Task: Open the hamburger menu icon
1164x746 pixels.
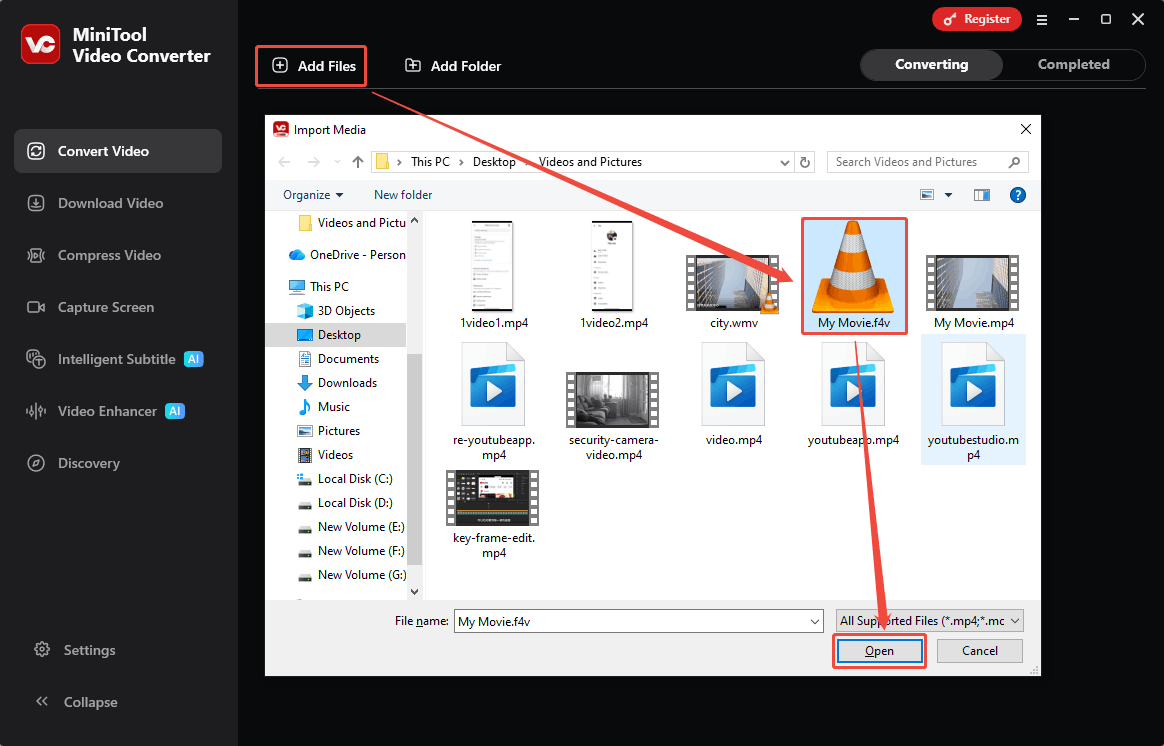Action: (1042, 20)
